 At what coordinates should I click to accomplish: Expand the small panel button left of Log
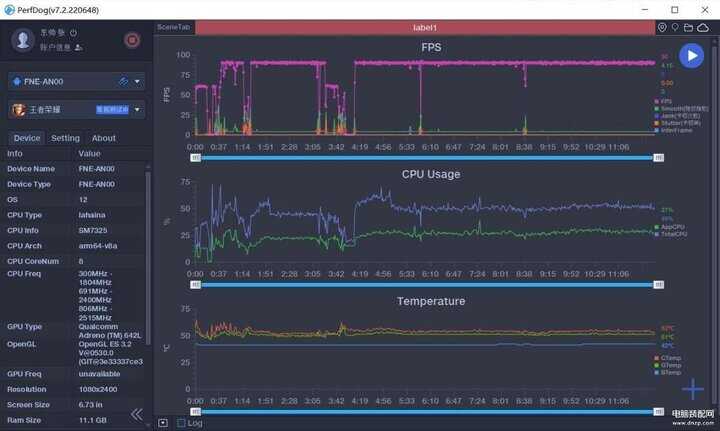point(163,423)
